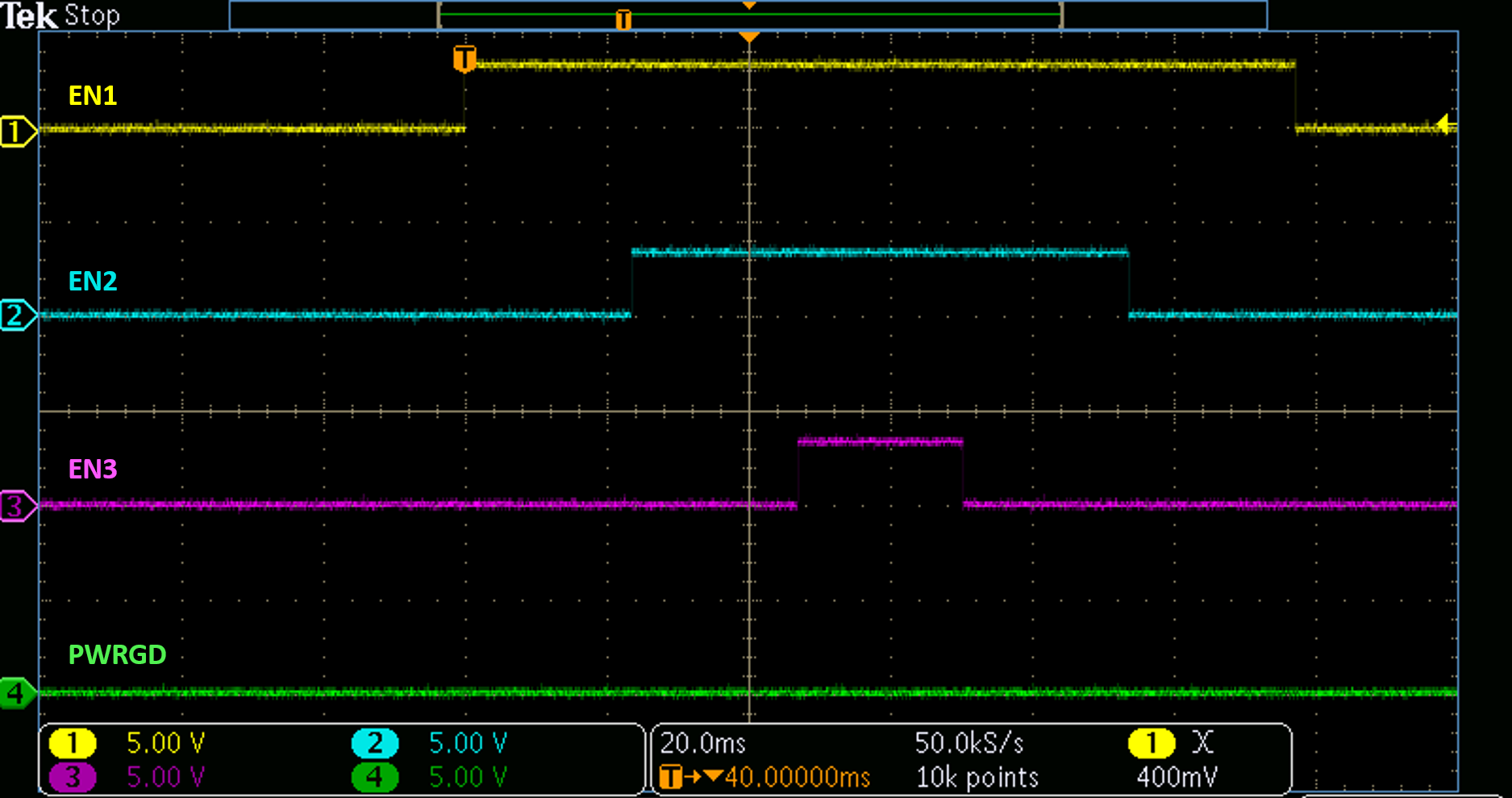This screenshot has height=798, width=1512.
Task: Click the Tek logo in the corner
Action: click(29, 15)
